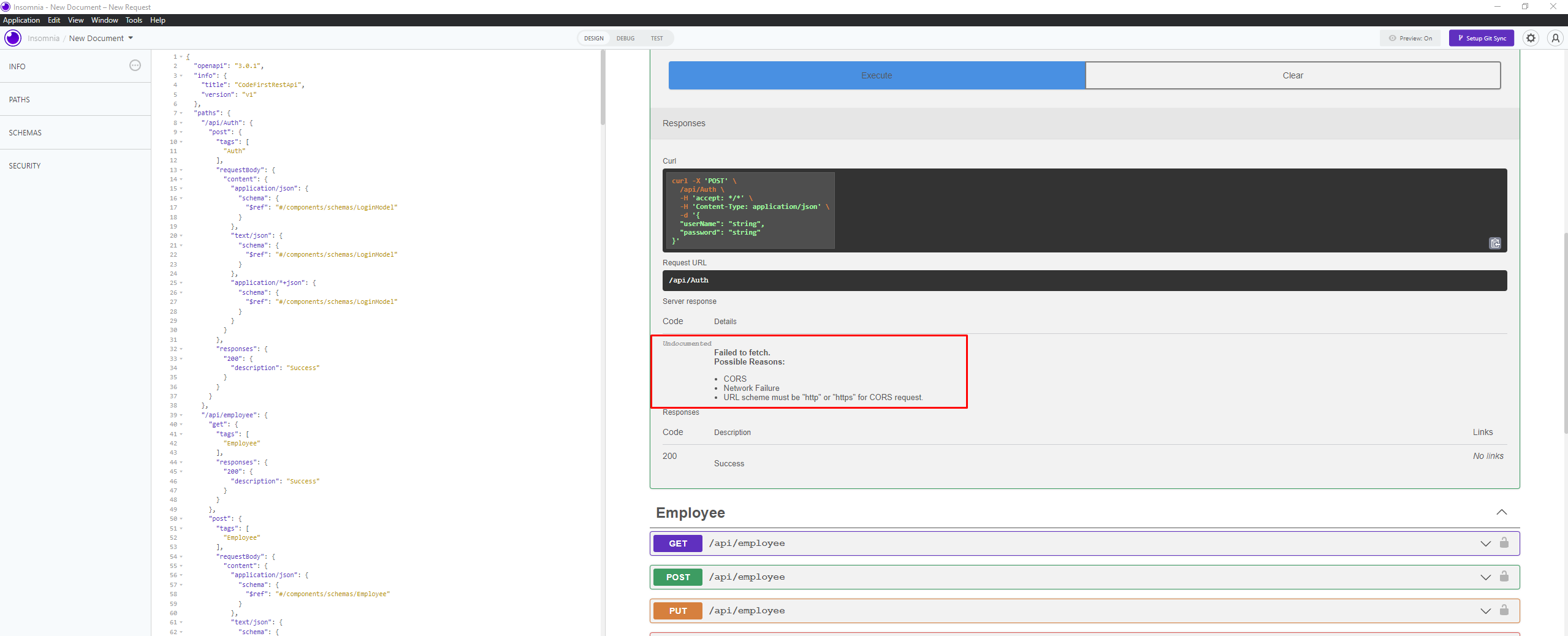Click the Clear button
Screen dimensions: 1568x636
pyautogui.click(x=1293, y=75)
